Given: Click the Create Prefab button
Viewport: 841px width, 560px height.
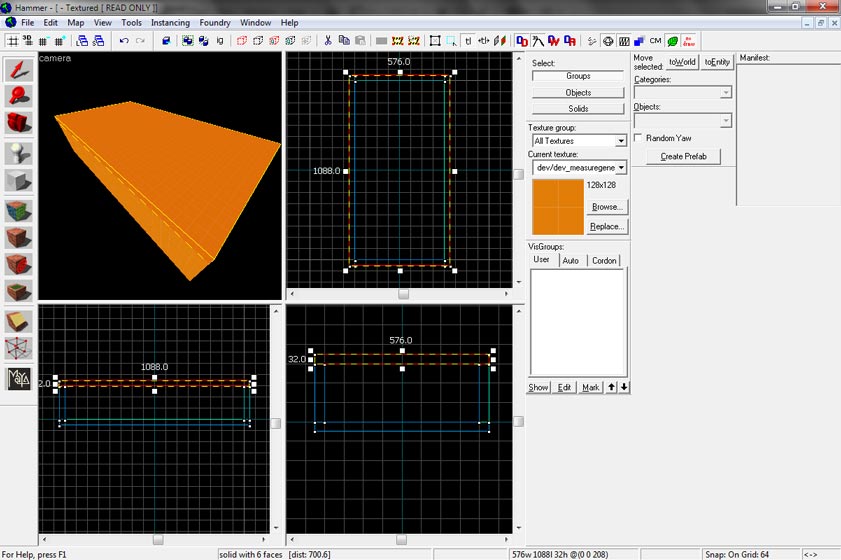Looking at the screenshot, I should coord(683,156).
